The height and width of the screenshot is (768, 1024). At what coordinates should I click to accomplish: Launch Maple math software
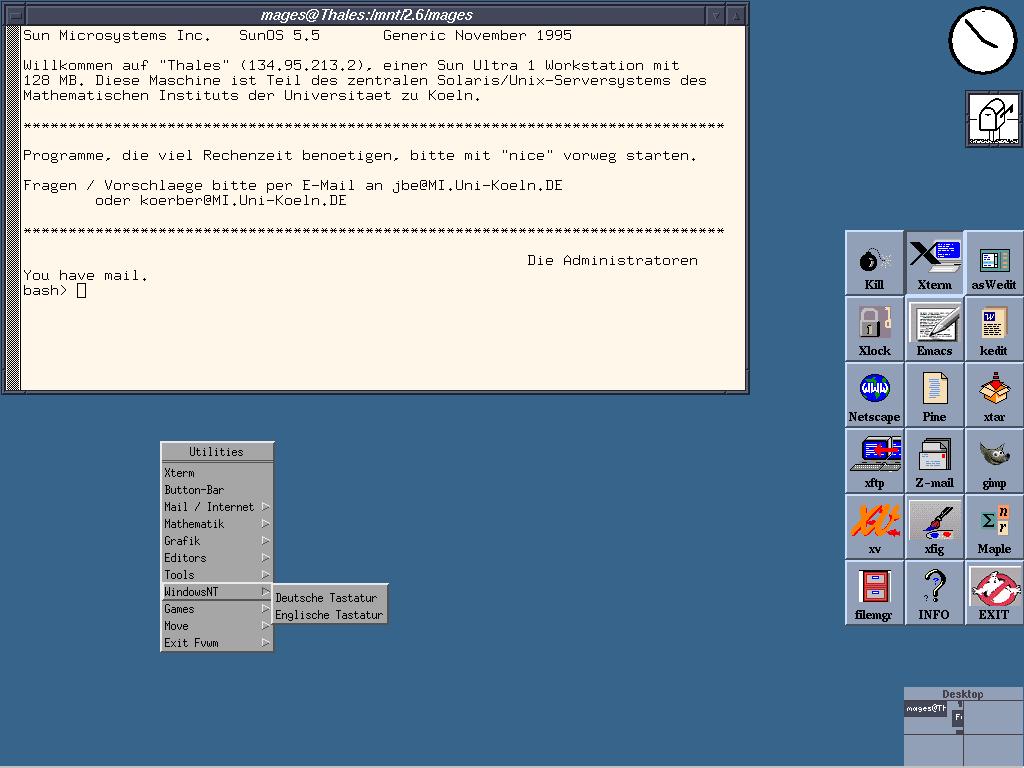pos(993,527)
